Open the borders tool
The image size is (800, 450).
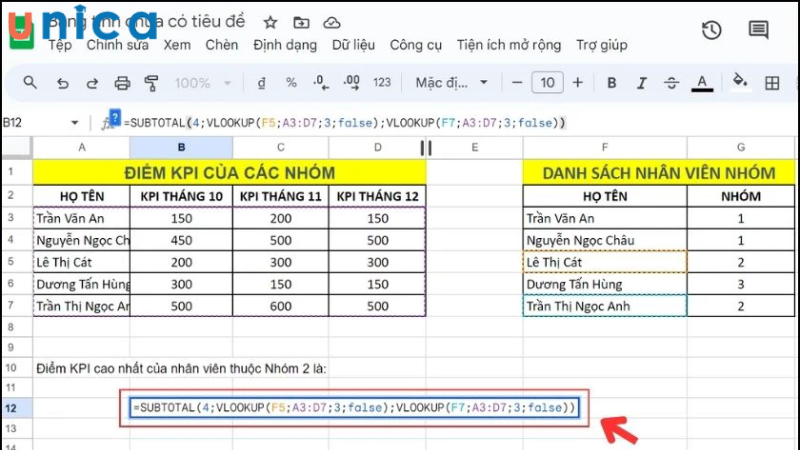[x=772, y=83]
